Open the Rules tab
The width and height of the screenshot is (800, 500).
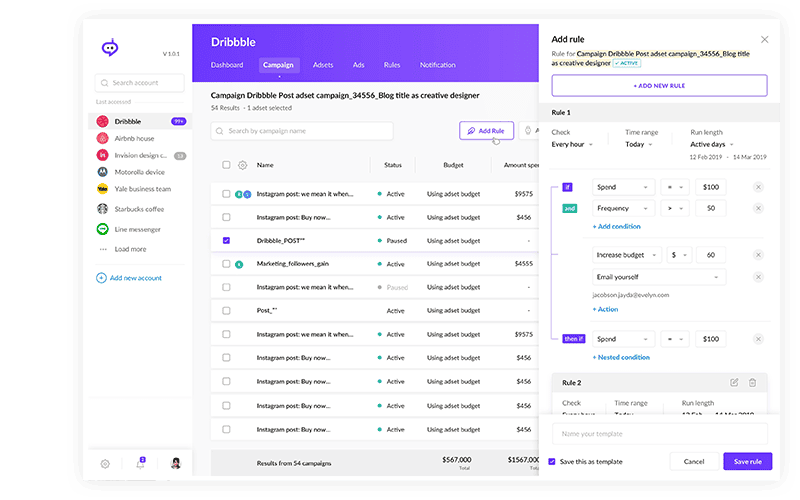coord(392,65)
